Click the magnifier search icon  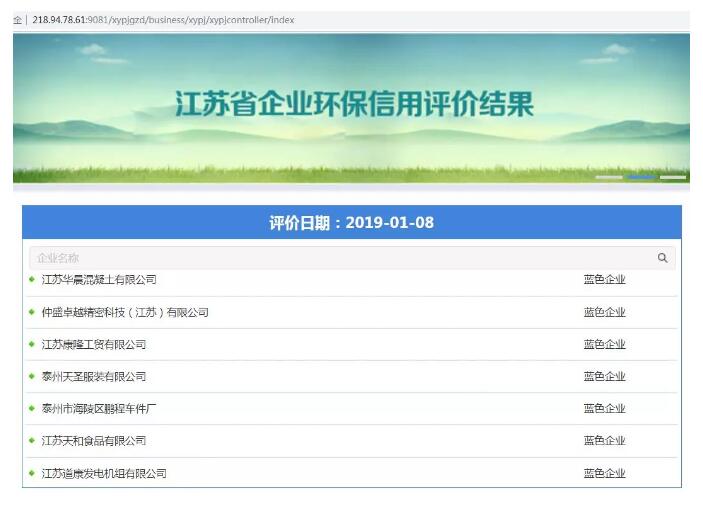click(662, 258)
